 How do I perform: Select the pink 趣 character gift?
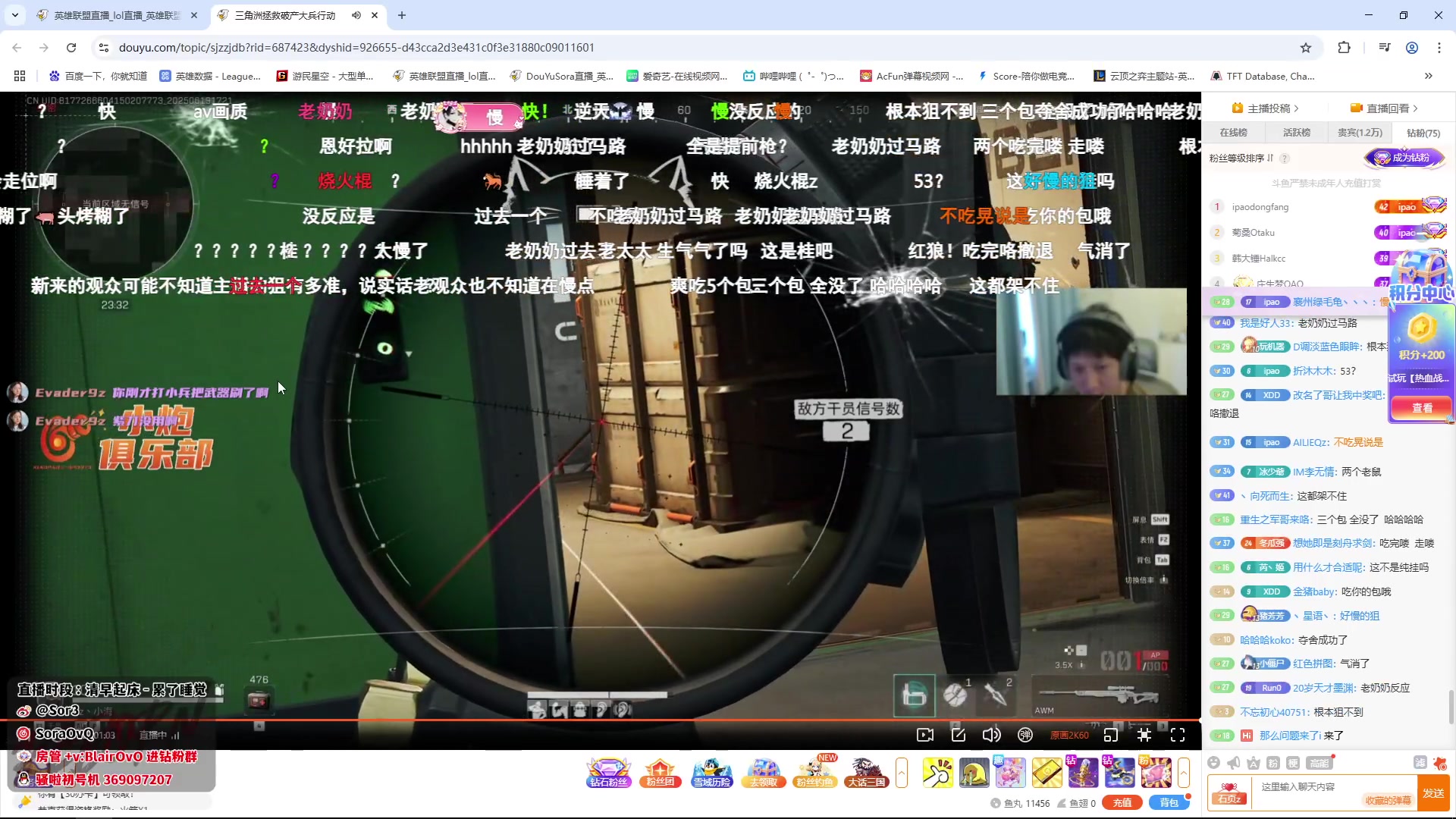[1010, 773]
